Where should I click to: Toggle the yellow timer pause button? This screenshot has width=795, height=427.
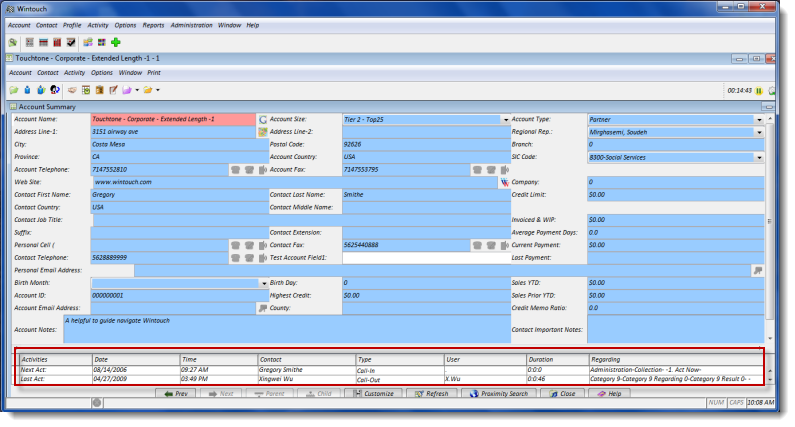759,91
